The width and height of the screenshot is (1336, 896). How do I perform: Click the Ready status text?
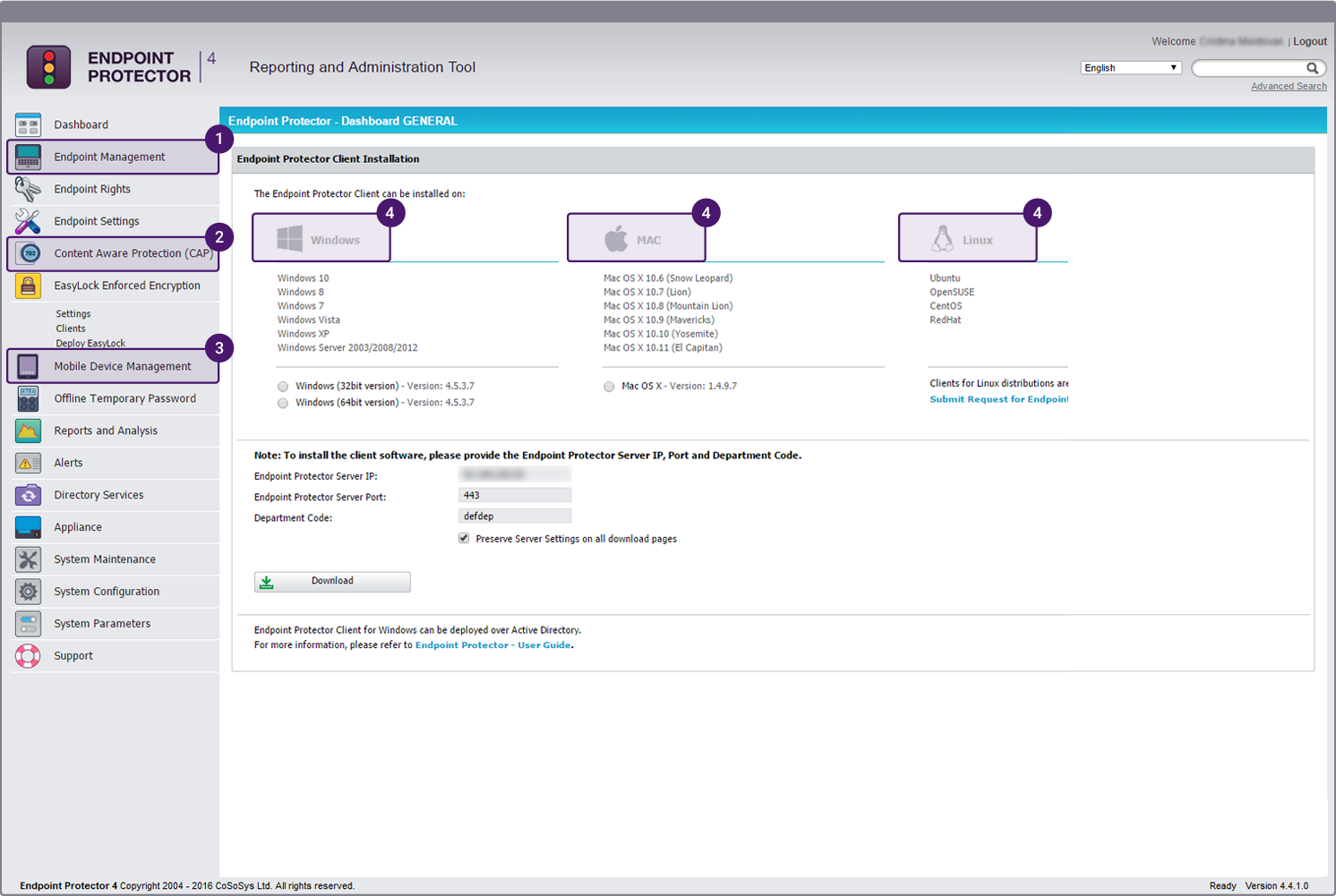(x=1223, y=886)
